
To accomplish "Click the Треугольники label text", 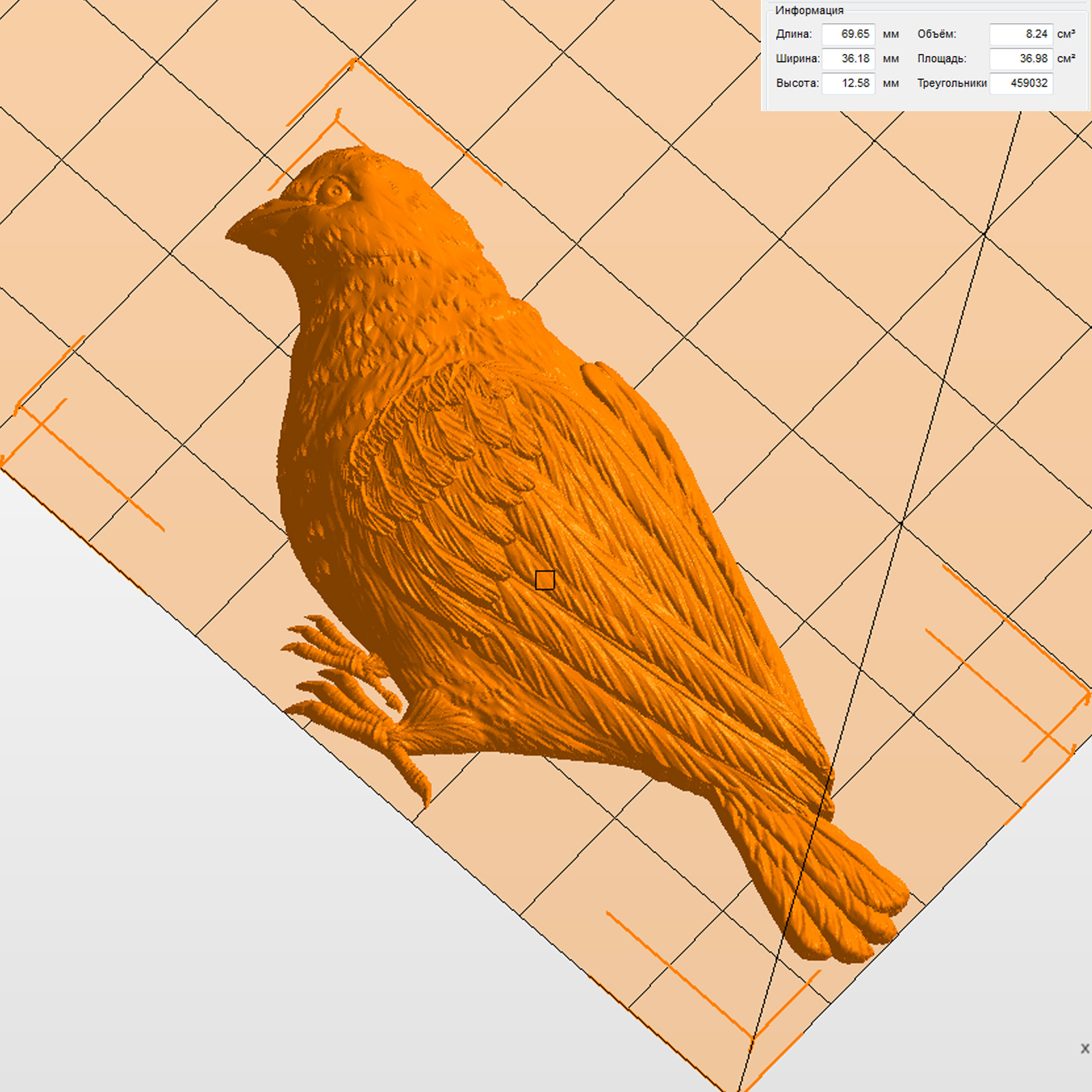I will click(x=951, y=83).
